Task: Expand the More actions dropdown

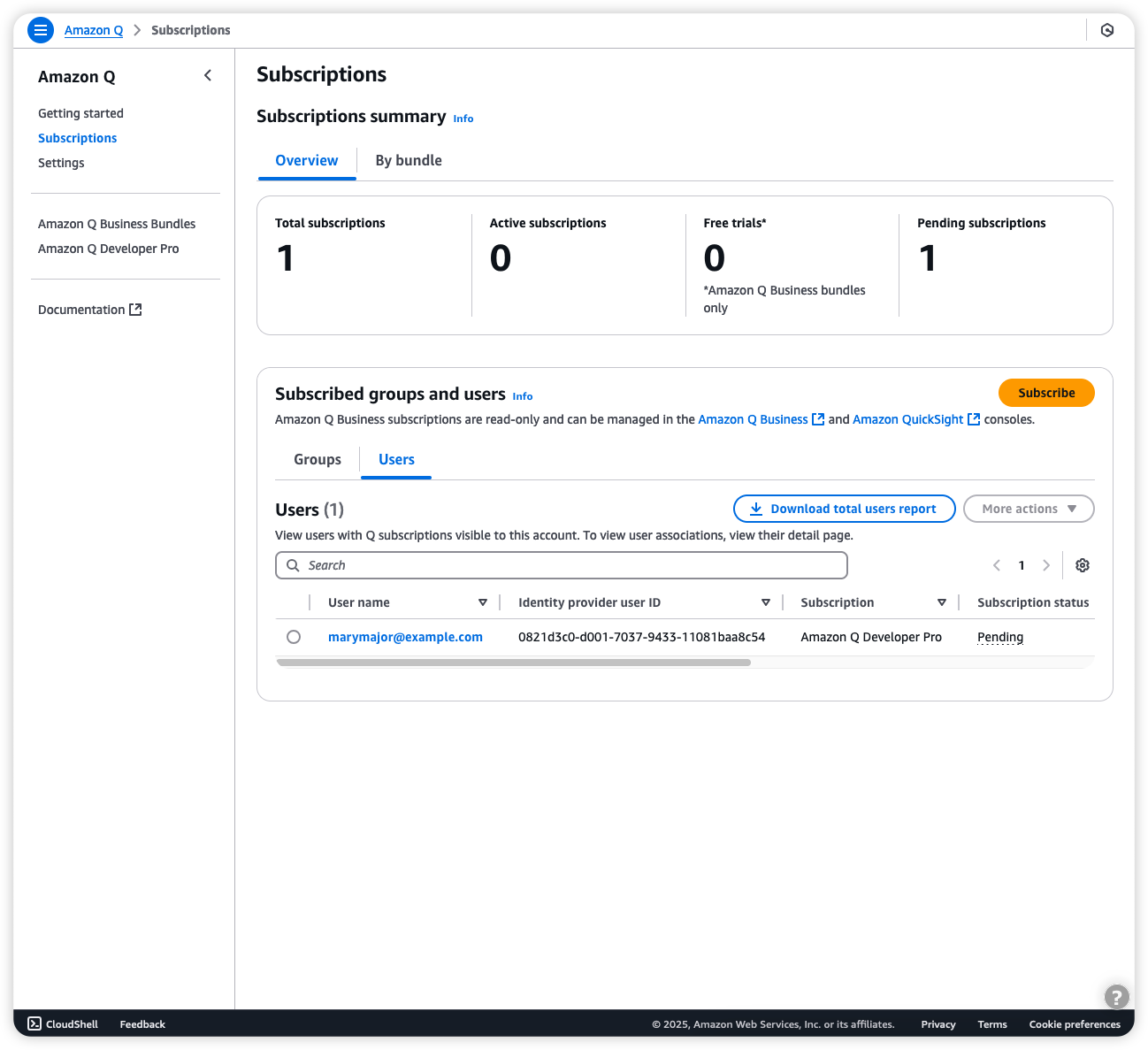Action: tap(1029, 509)
